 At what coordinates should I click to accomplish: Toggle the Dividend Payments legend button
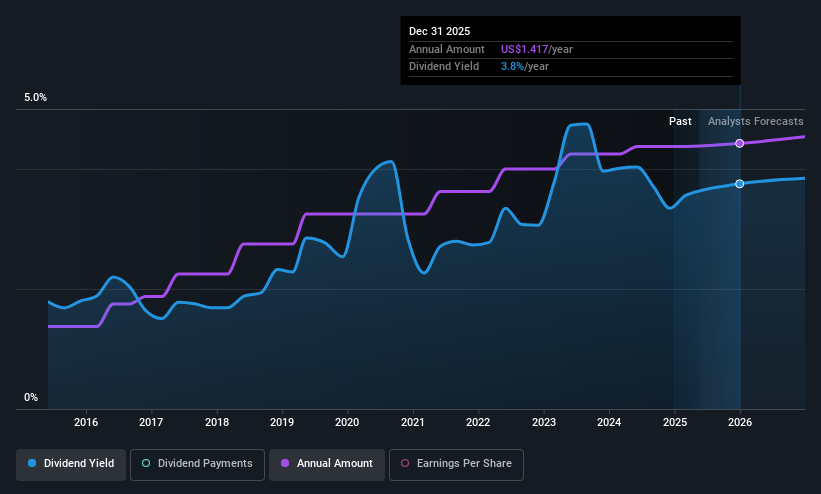click(197, 465)
